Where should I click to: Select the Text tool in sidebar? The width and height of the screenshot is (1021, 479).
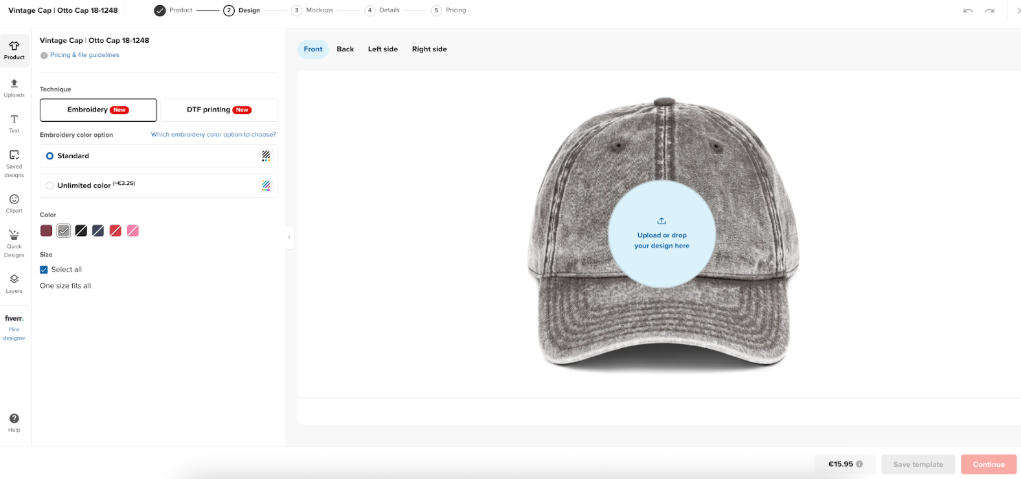(14, 123)
